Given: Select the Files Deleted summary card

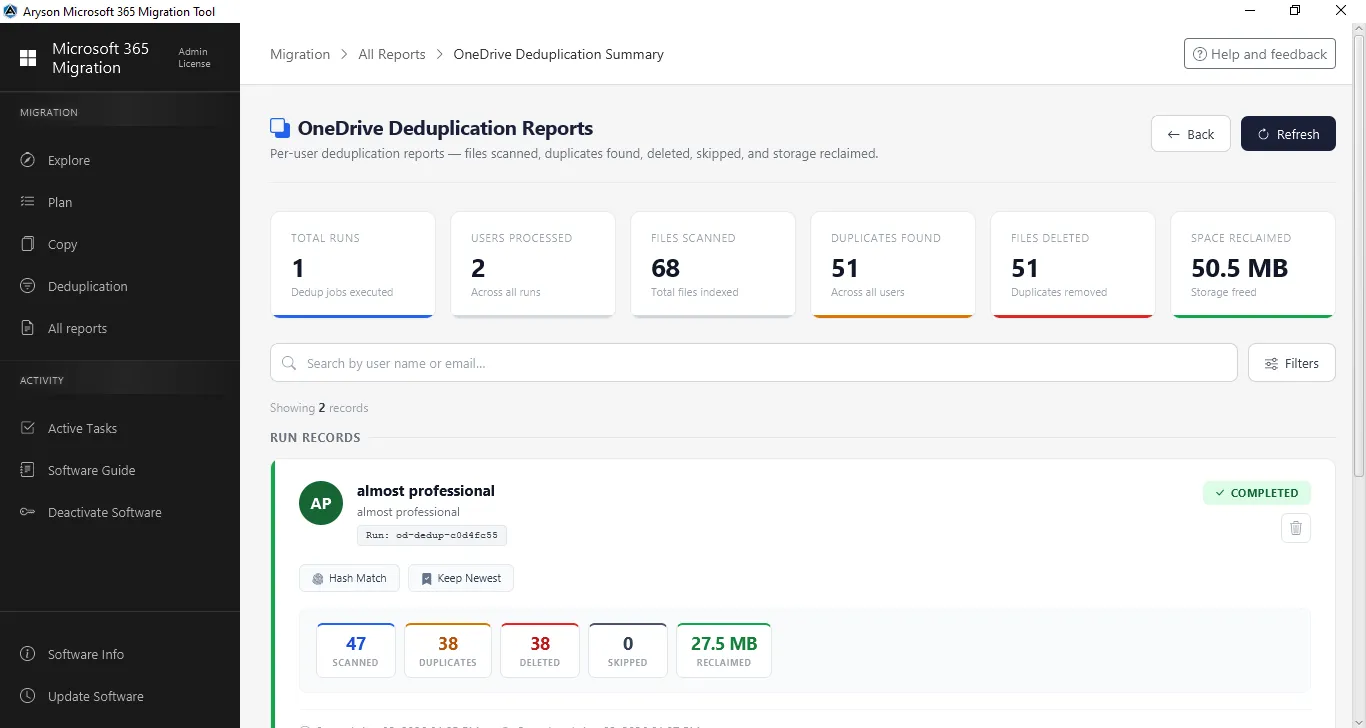Looking at the screenshot, I should pyautogui.click(x=1073, y=265).
